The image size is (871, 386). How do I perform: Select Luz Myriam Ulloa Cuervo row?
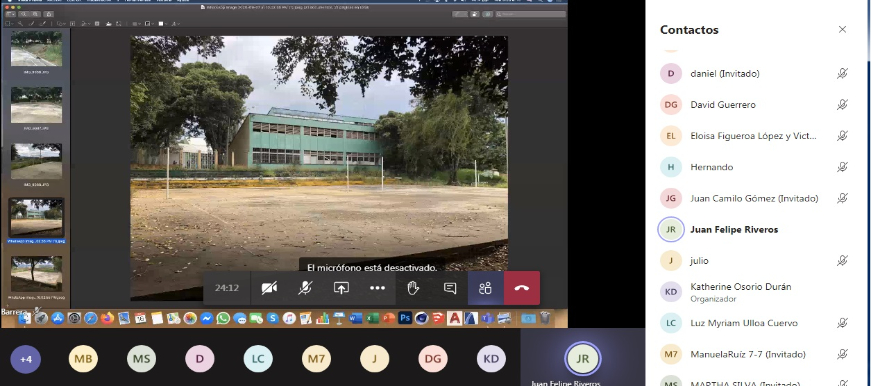click(x=755, y=323)
